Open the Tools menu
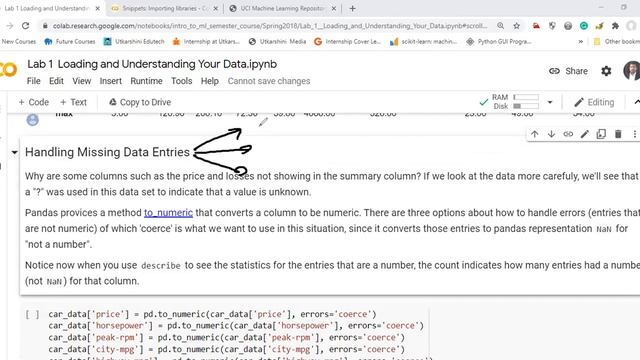 point(182,81)
